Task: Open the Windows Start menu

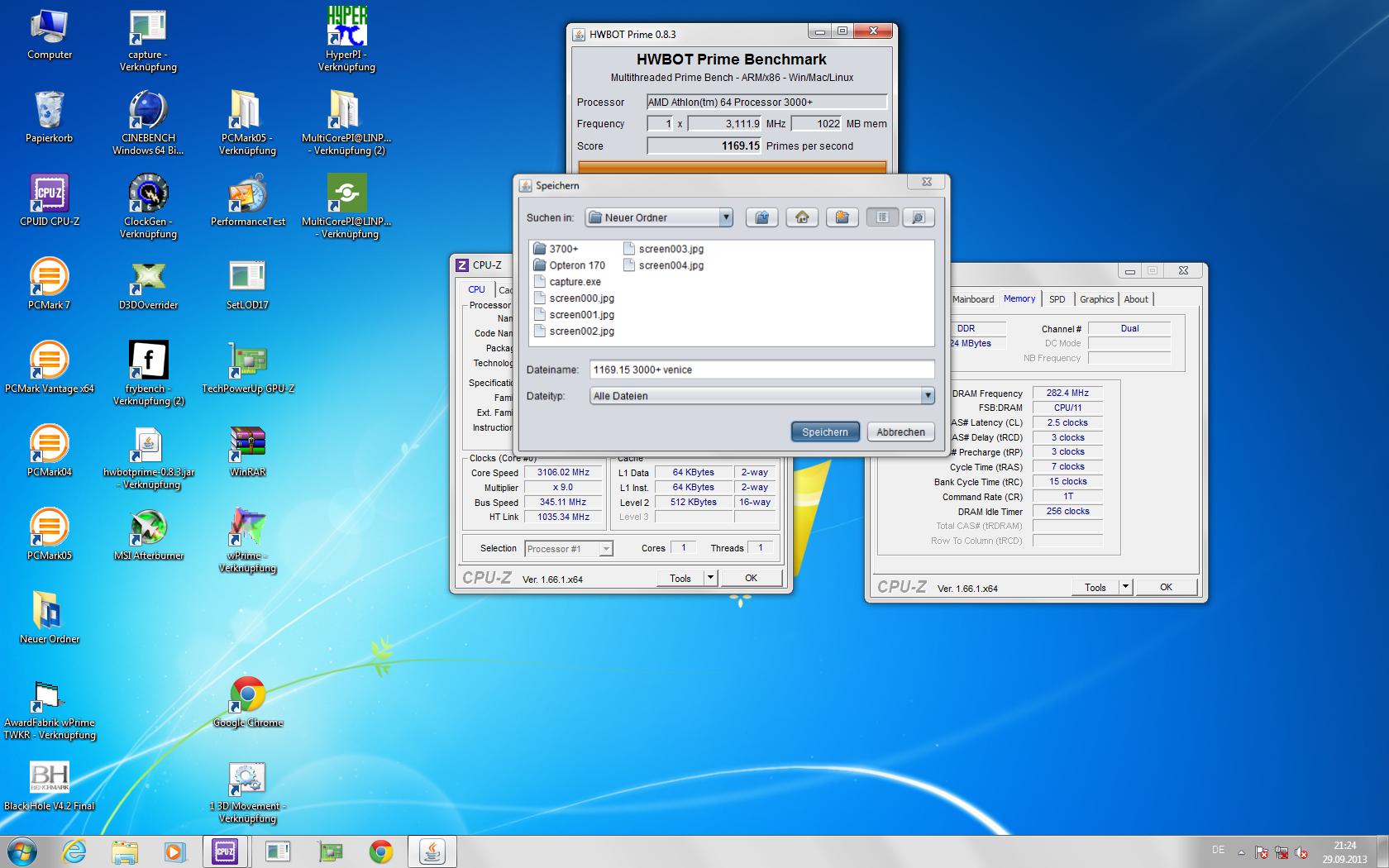Action: [22, 851]
